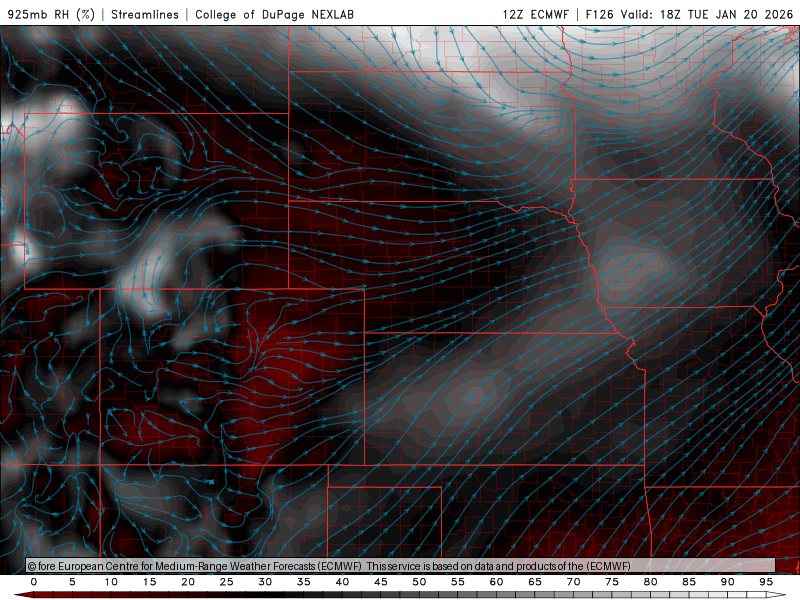Click the "0" label on the color scale
This screenshot has width=800, height=600.
pyautogui.click(x=34, y=582)
